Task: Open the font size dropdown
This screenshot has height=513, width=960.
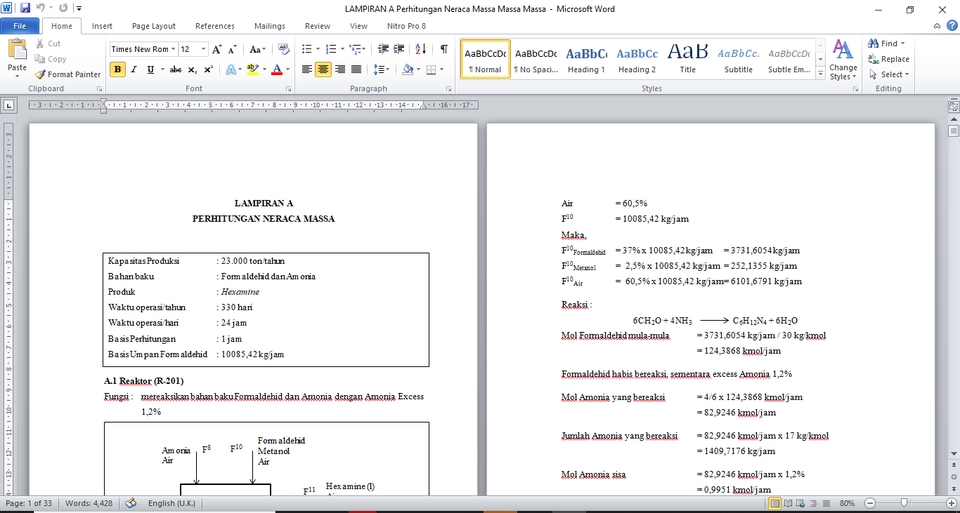Action: click(x=203, y=50)
